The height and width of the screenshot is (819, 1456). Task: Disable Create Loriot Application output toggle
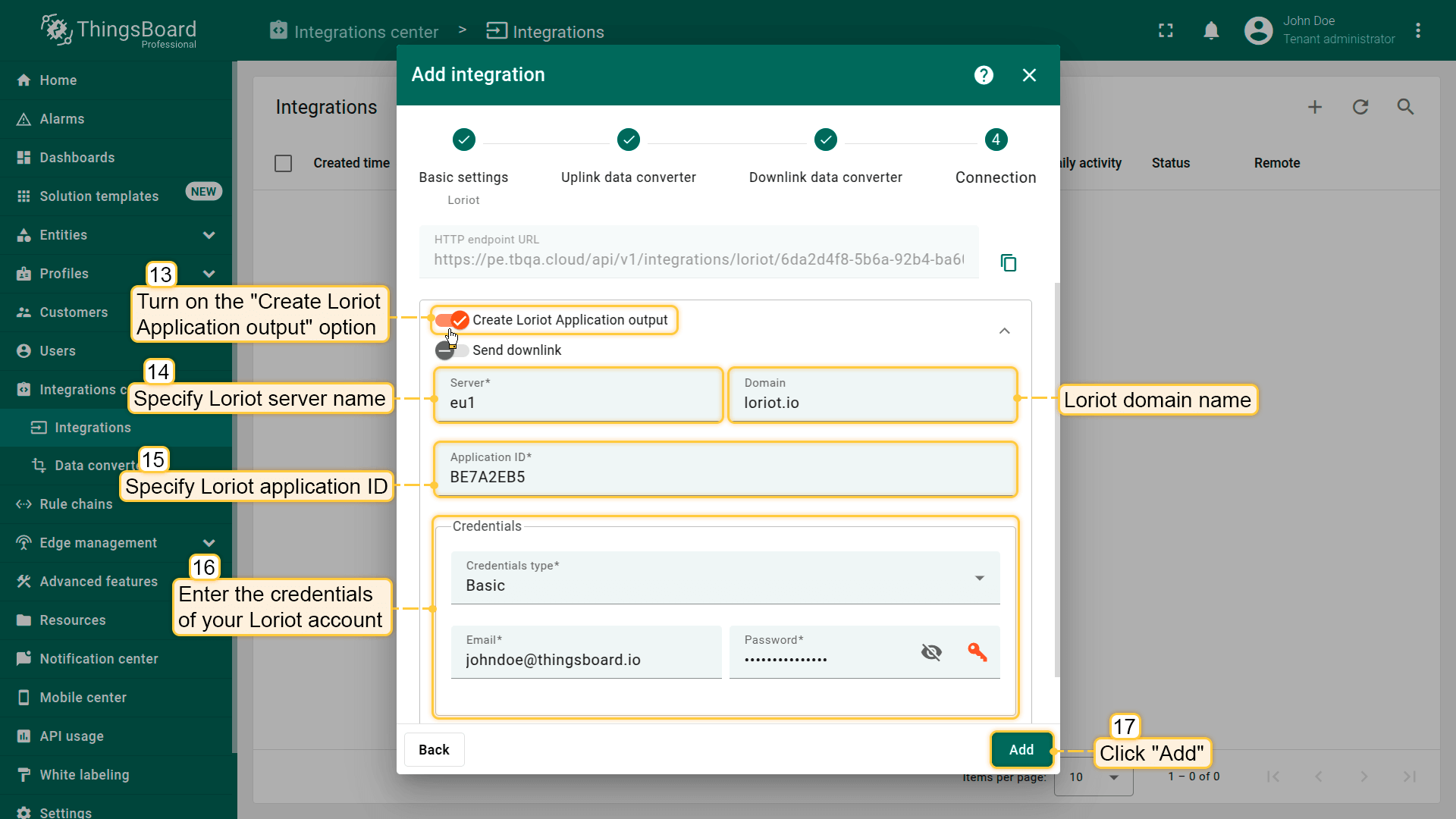coord(453,320)
